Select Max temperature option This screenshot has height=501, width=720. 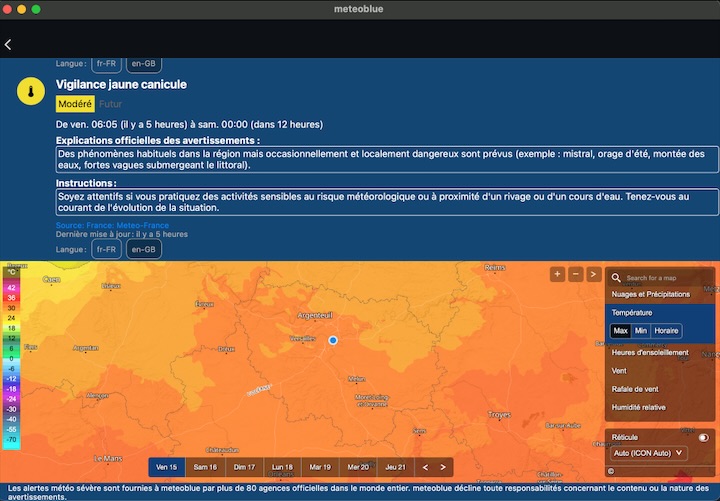[x=620, y=331]
